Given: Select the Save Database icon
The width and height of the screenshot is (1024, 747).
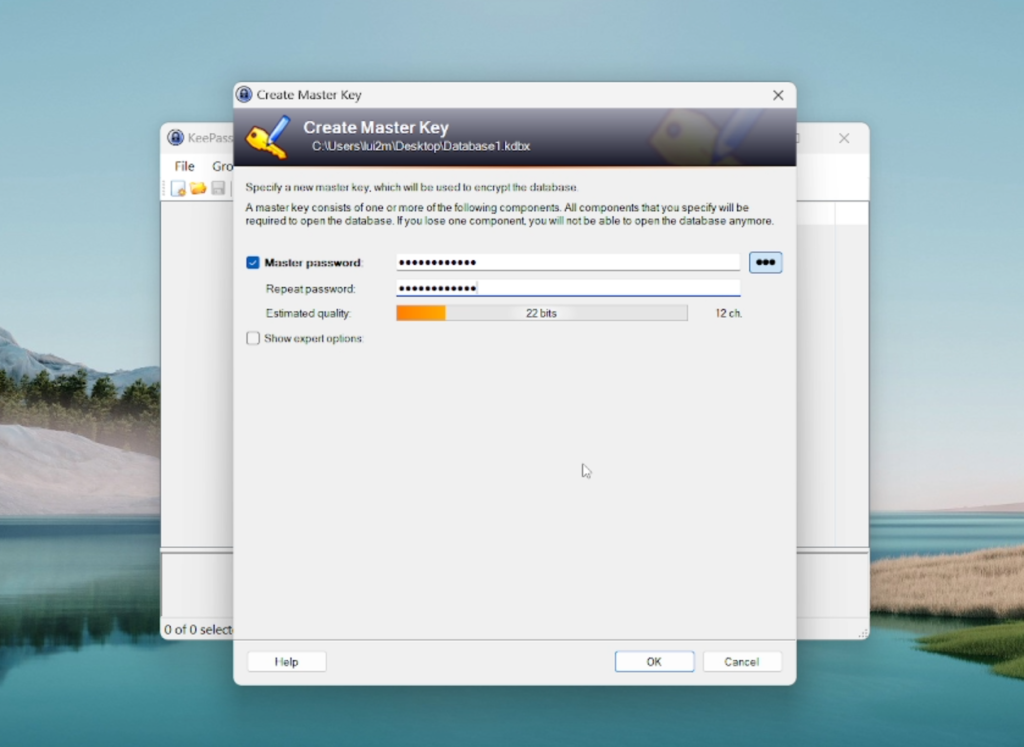Looking at the screenshot, I should pyautogui.click(x=218, y=187).
